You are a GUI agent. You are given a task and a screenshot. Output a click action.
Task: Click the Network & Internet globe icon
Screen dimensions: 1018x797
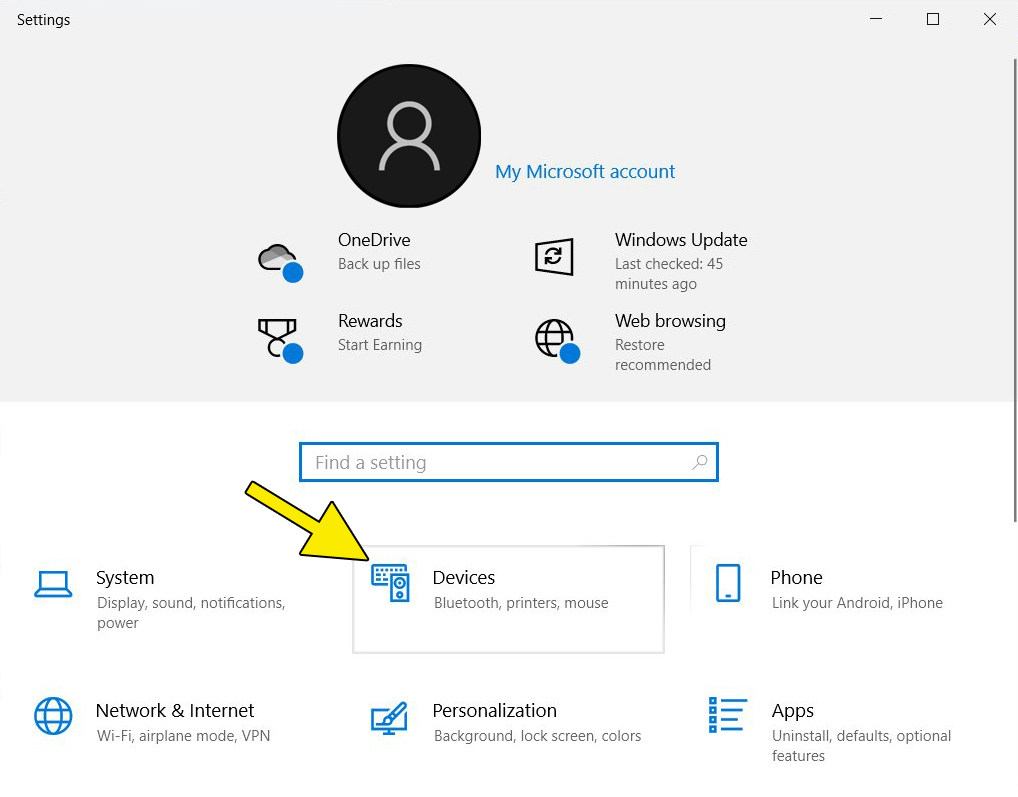53,716
